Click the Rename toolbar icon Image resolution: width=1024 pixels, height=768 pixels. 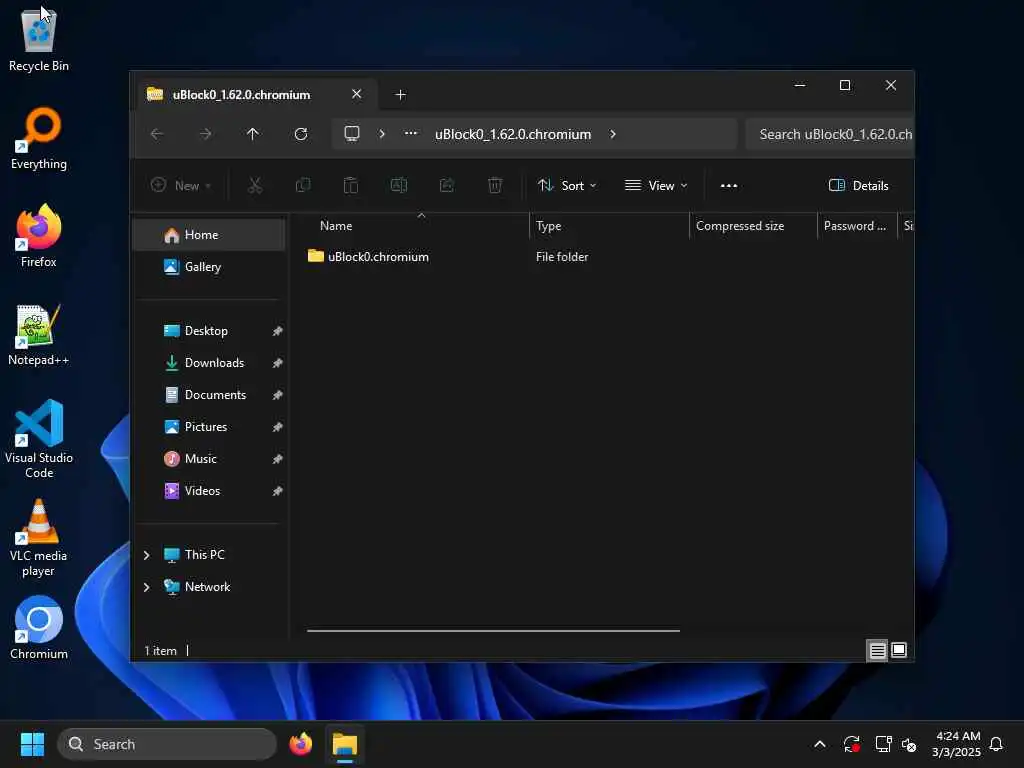[x=399, y=185]
